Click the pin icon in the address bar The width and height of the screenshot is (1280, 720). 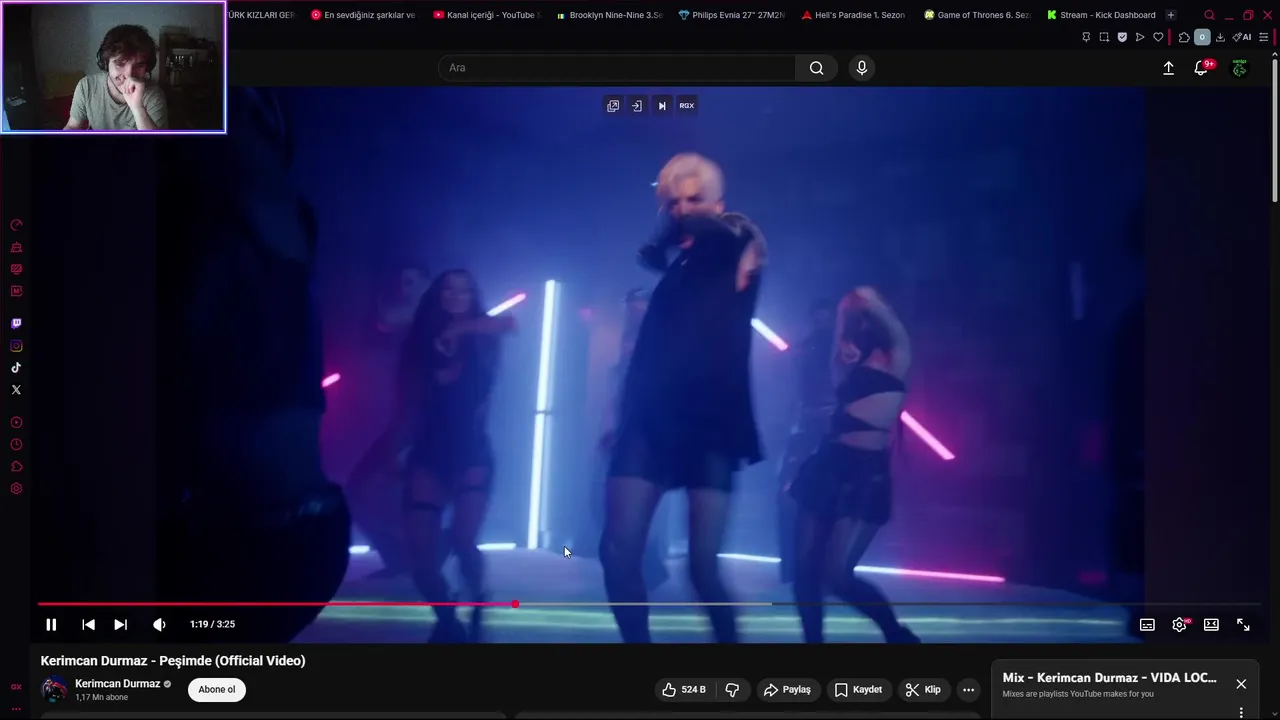(x=1086, y=37)
